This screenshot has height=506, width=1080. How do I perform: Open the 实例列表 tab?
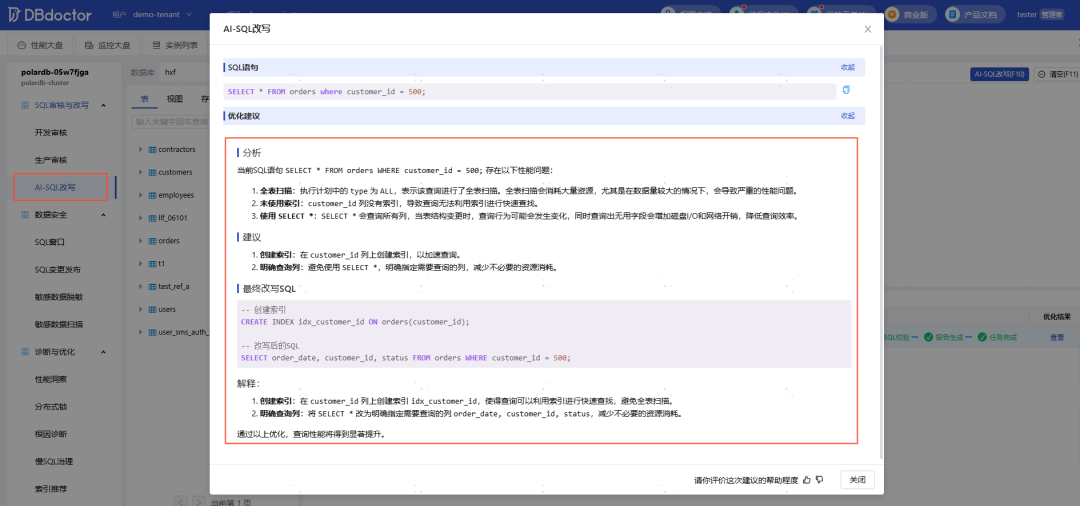(x=176, y=45)
